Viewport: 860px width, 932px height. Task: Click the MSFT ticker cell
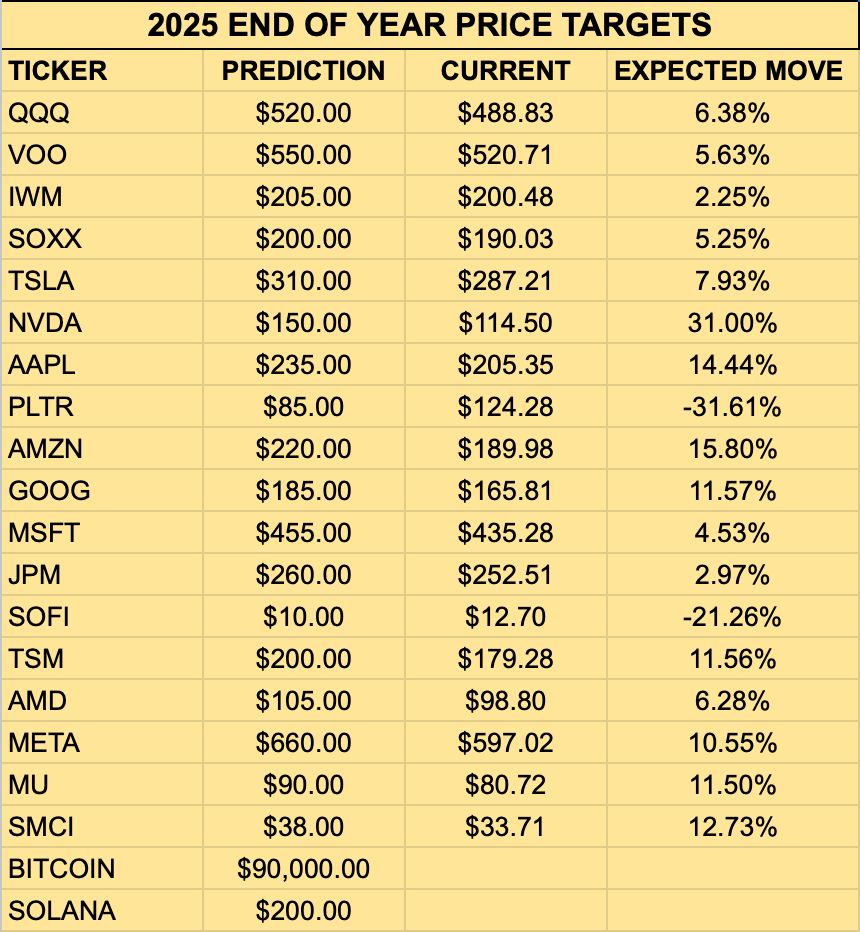coord(102,533)
